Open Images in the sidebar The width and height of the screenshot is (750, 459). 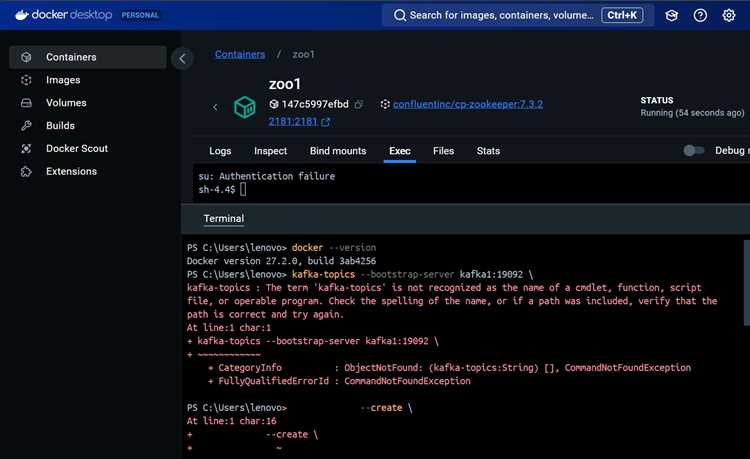click(88, 80)
